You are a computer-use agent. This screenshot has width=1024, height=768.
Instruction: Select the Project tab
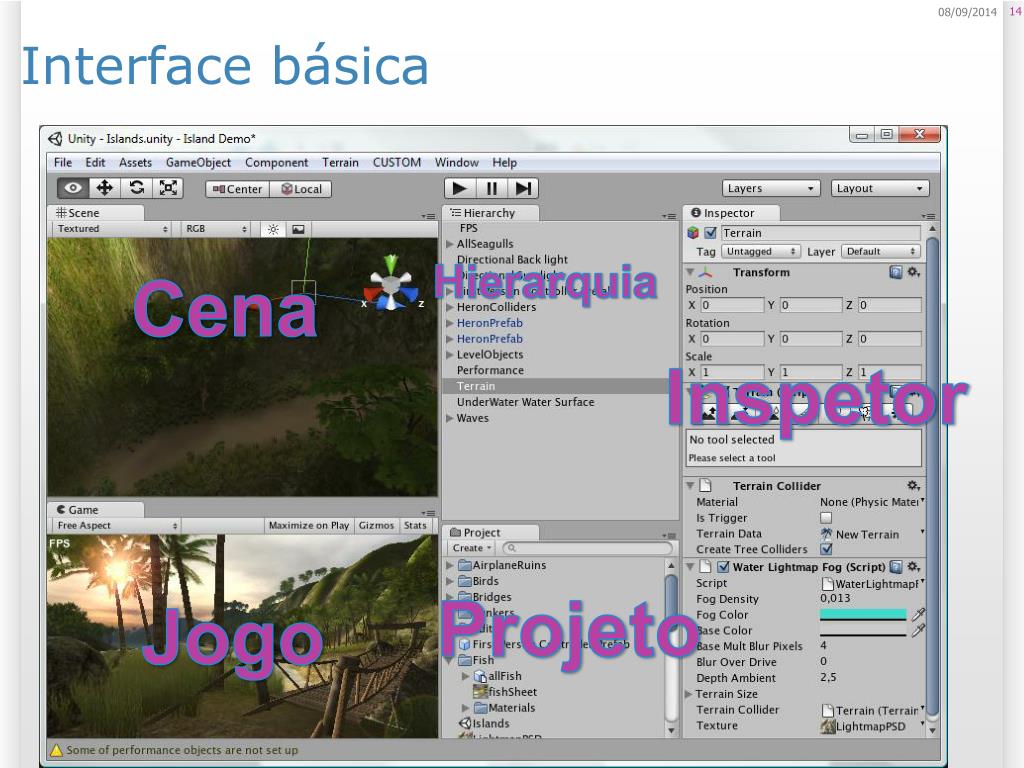[x=490, y=532]
